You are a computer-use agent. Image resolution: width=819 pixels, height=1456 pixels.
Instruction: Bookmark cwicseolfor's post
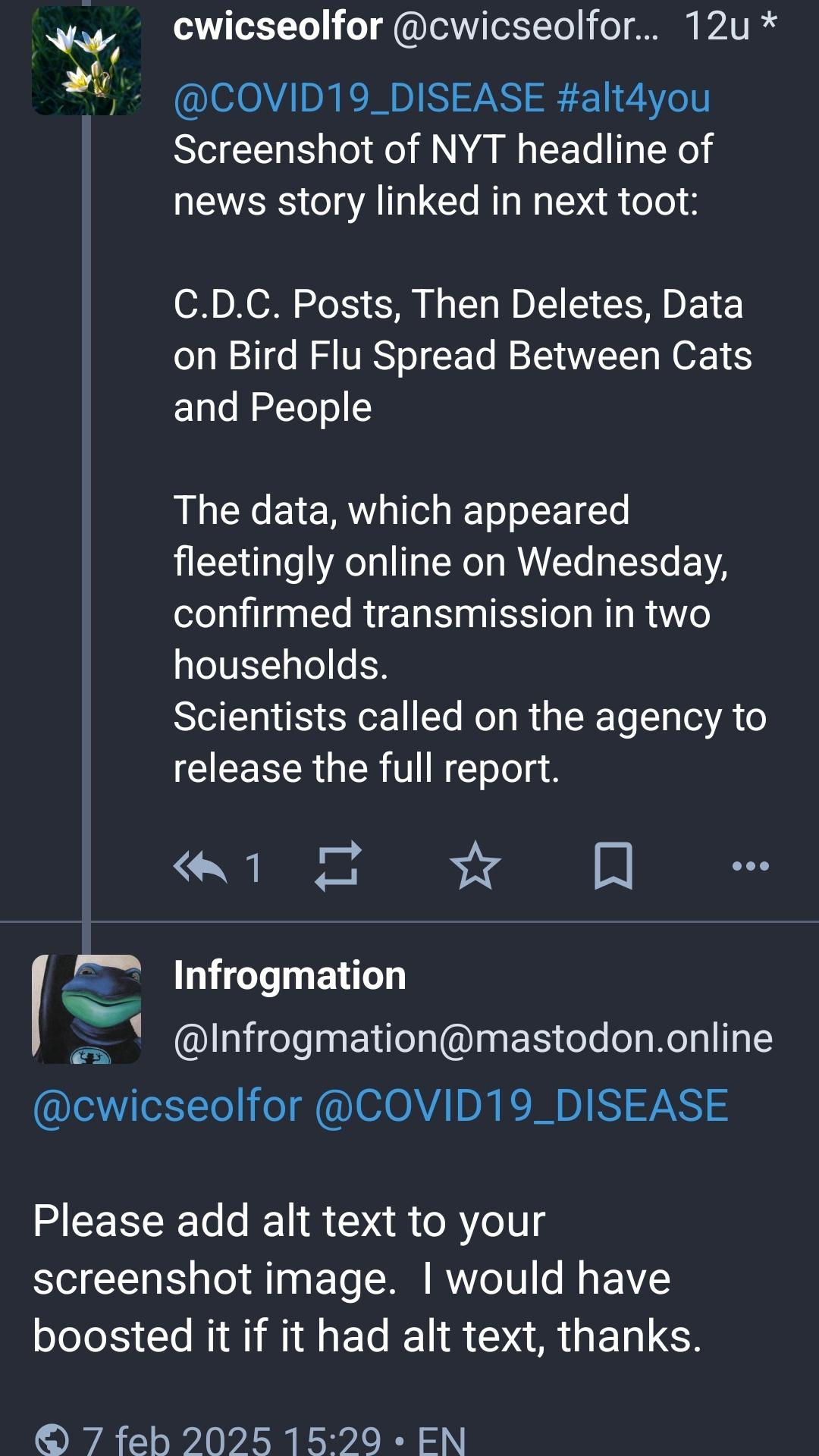tap(613, 865)
